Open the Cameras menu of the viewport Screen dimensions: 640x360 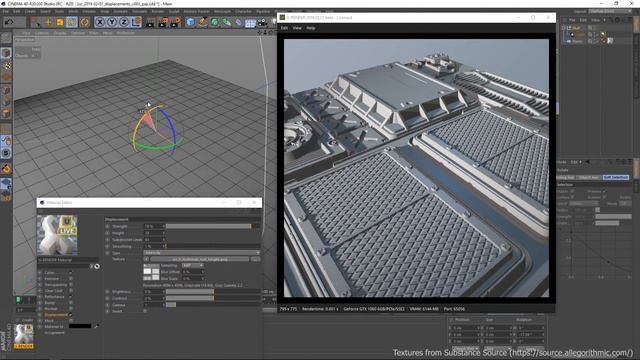[x=42, y=33]
